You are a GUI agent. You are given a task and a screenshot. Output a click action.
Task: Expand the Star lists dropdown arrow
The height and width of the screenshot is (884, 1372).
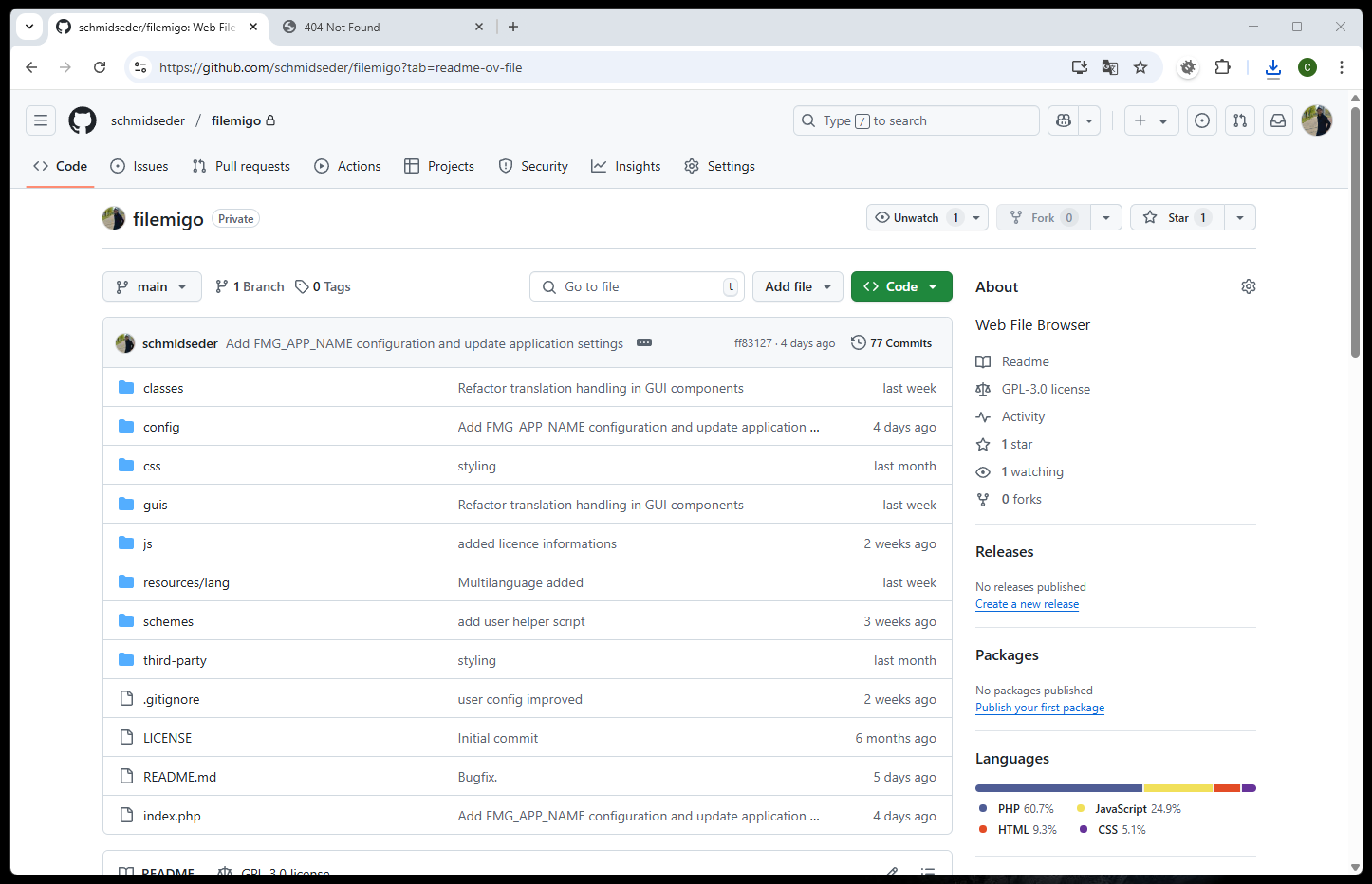click(x=1240, y=217)
